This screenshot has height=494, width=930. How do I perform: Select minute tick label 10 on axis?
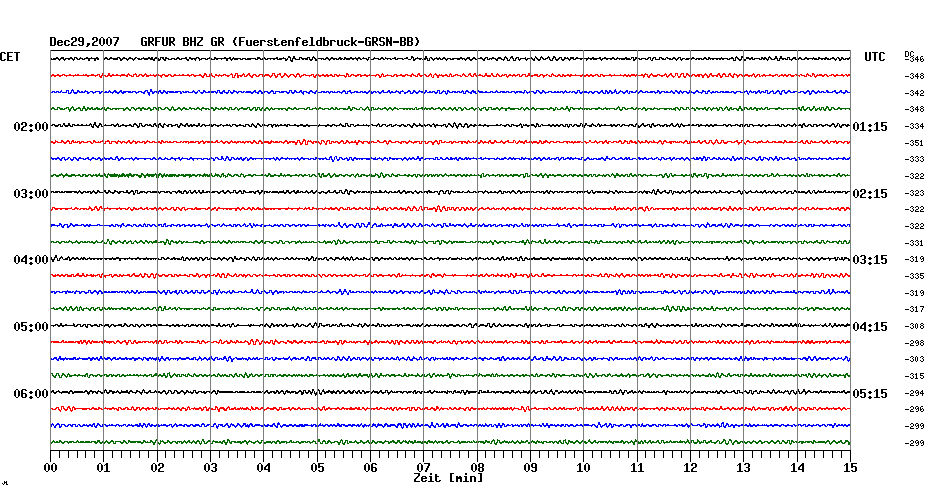(x=584, y=468)
